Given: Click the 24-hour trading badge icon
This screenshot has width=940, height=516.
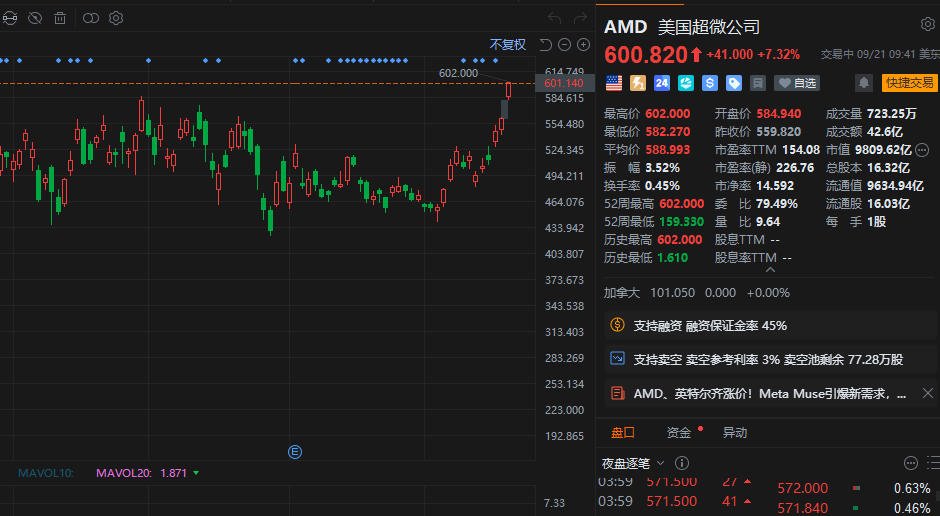Looking at the screenshot, I should click(x=662, y=83).
